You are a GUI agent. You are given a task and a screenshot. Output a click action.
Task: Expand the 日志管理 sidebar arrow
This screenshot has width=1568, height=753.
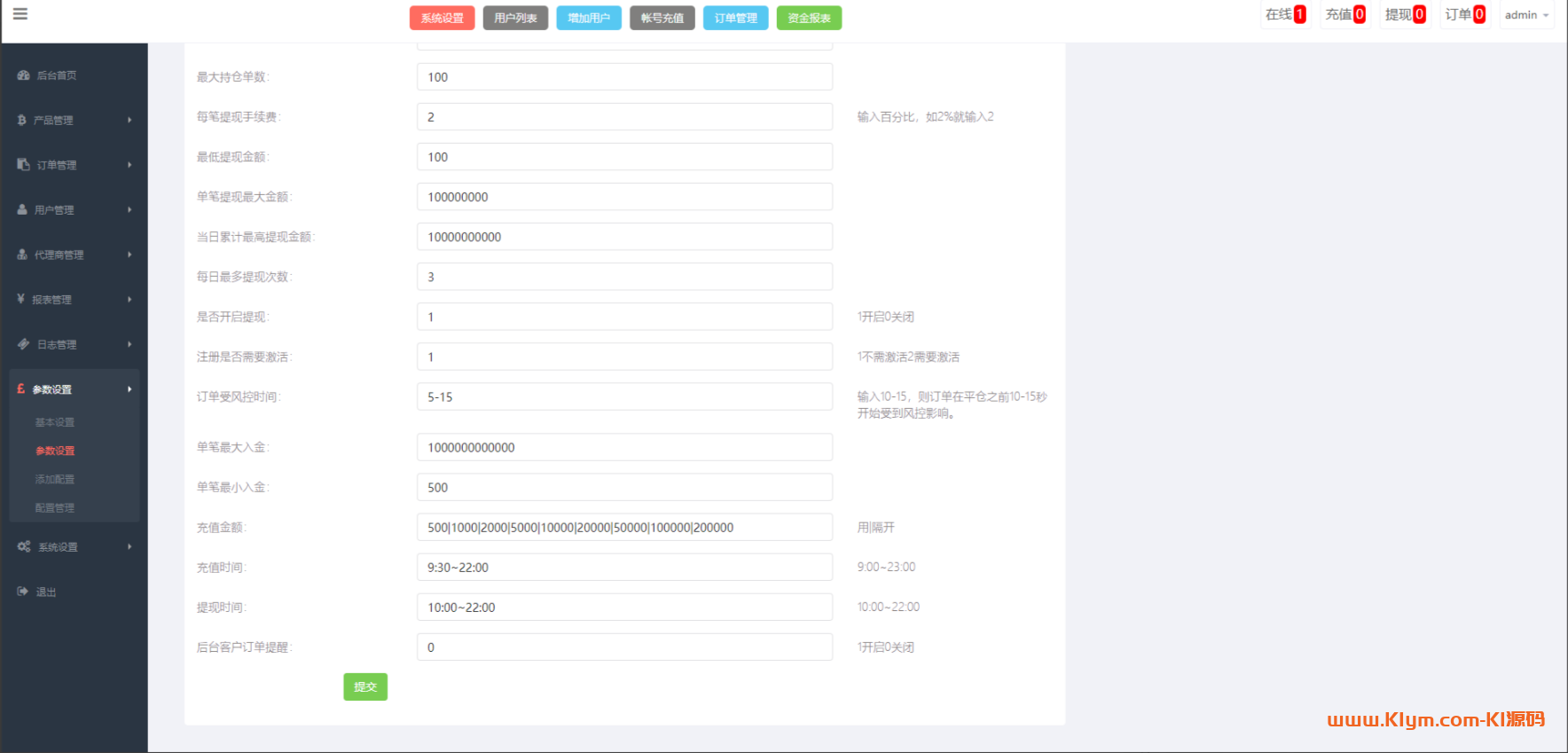(x=129, y=344)
